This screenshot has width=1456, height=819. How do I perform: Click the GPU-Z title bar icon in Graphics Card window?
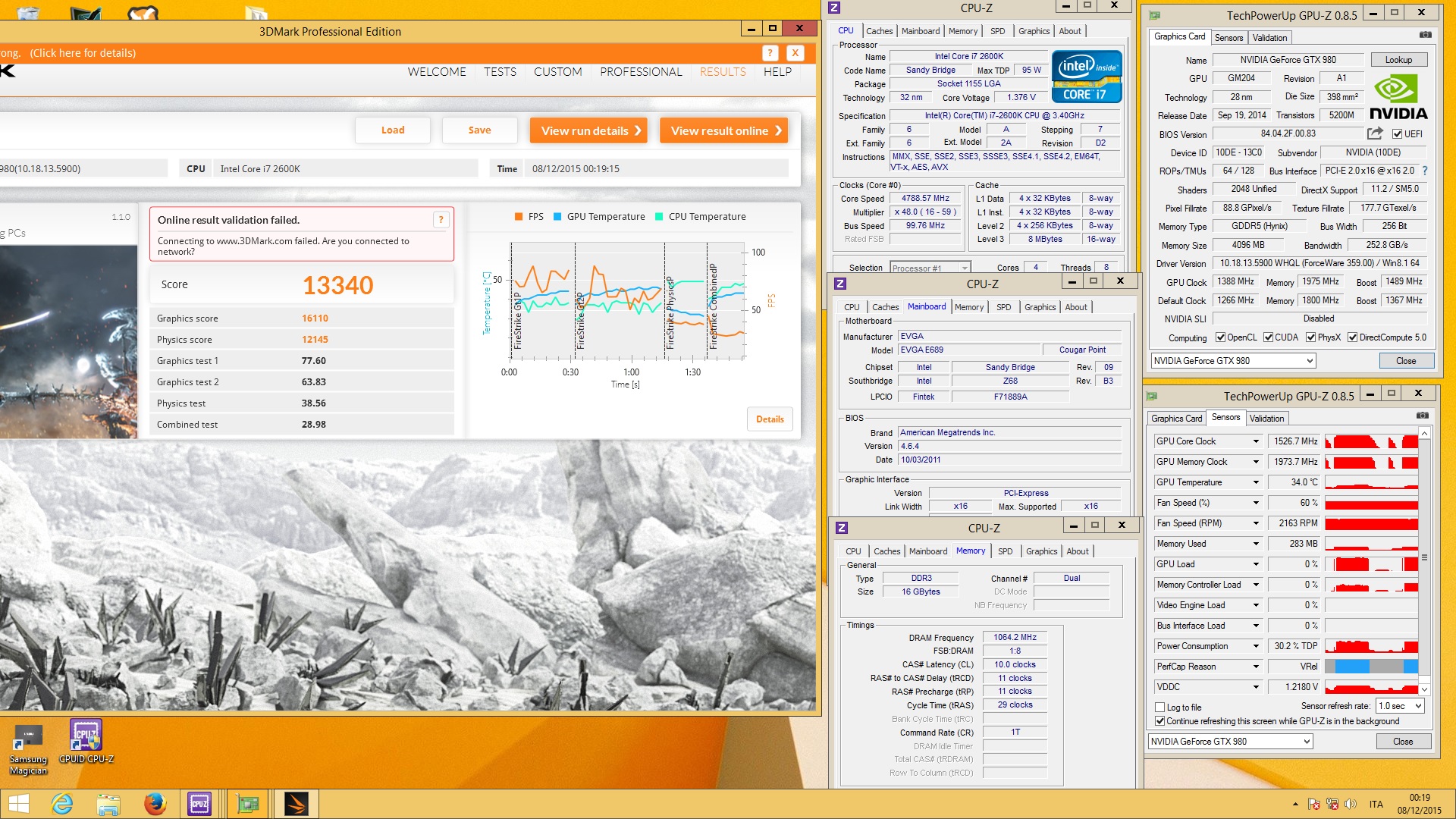tap(1154, 15)
